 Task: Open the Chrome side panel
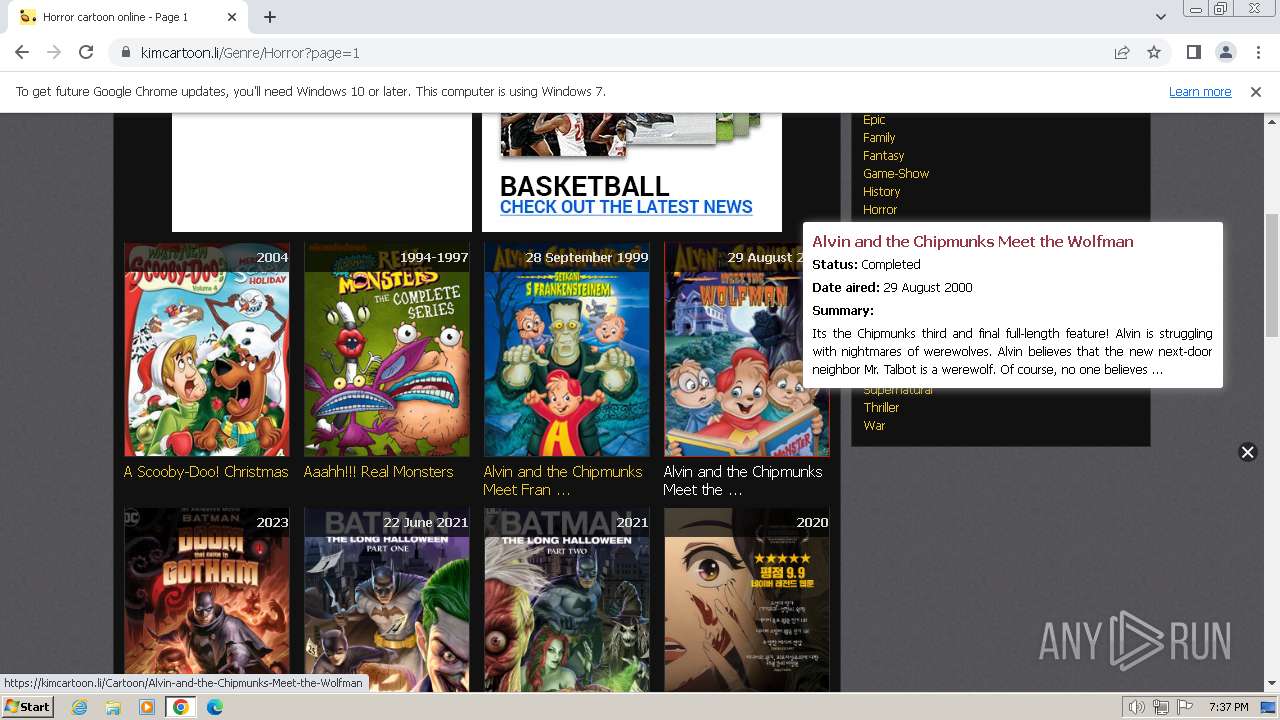click(1193, 52)
